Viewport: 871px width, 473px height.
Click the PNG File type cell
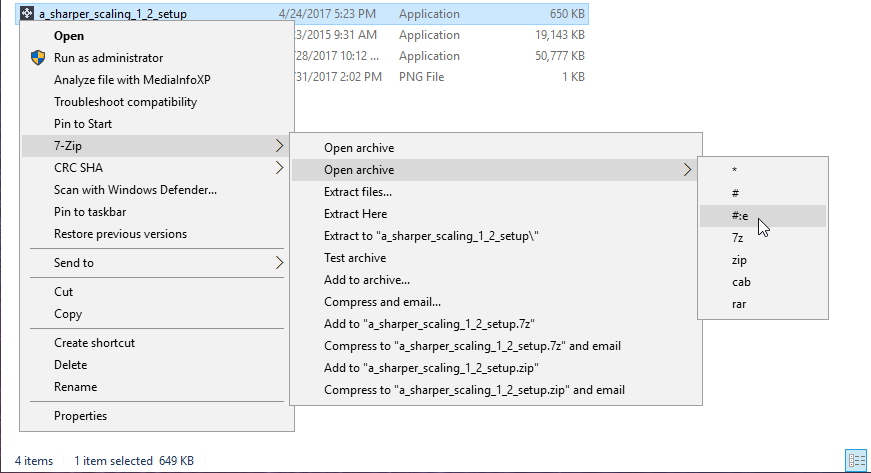click(422, 77)
